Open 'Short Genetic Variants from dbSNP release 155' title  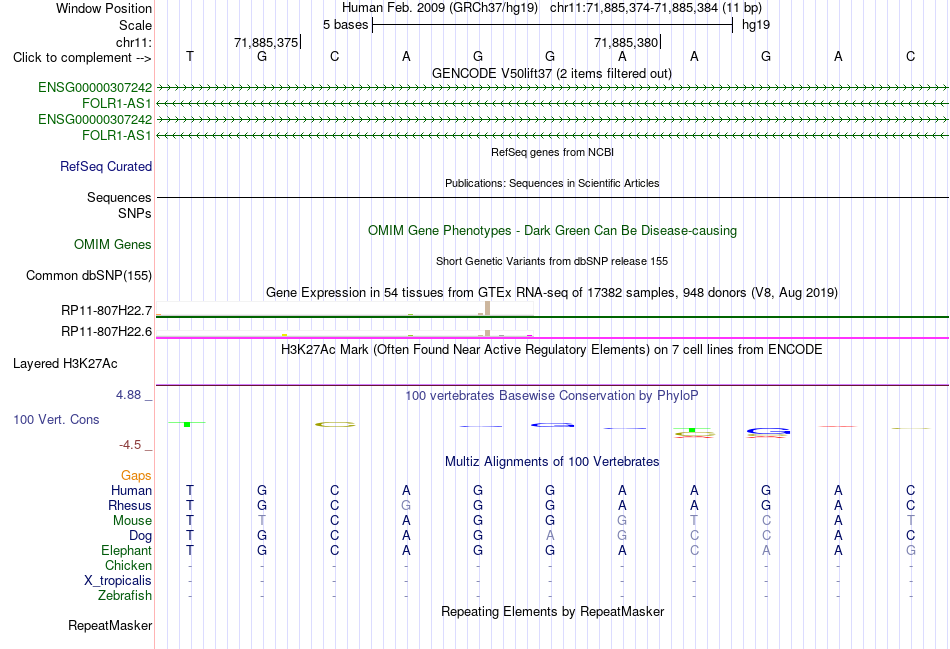[x=551, y=261]
